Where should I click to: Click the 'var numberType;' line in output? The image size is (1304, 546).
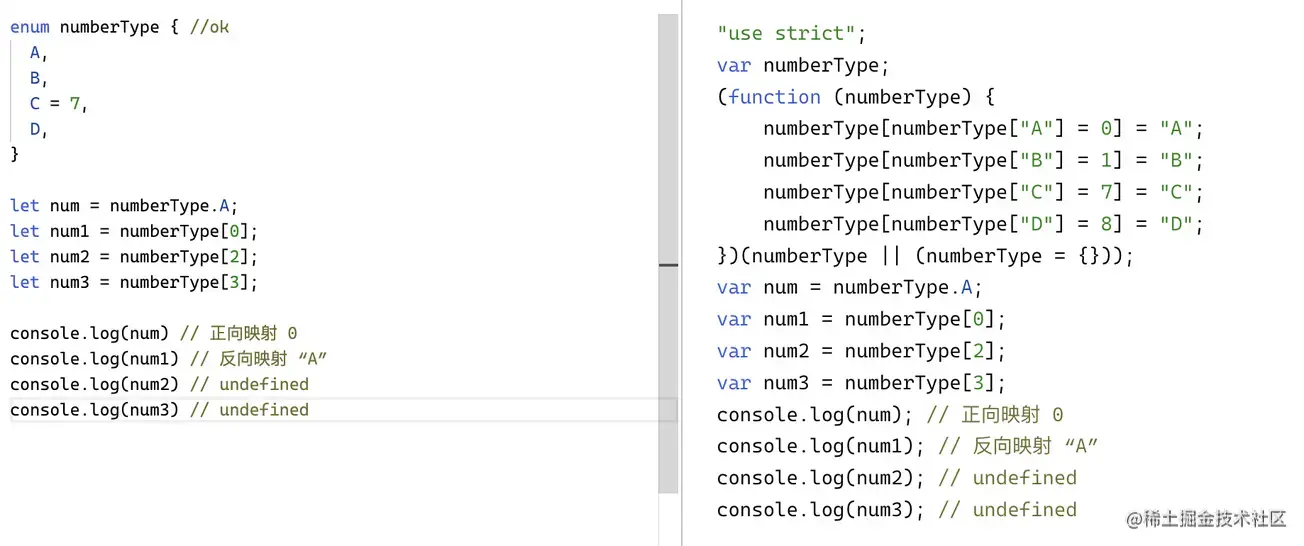point(803,65)
